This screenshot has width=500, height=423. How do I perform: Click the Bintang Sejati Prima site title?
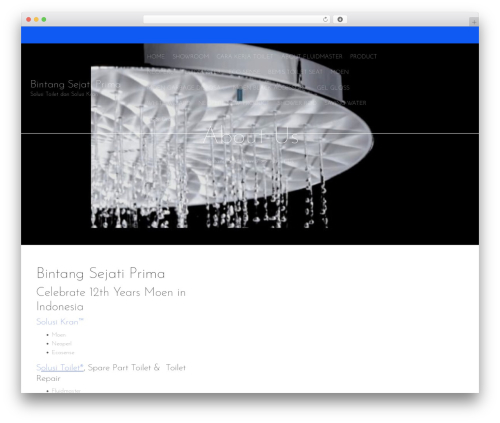(x=75, y=84)
